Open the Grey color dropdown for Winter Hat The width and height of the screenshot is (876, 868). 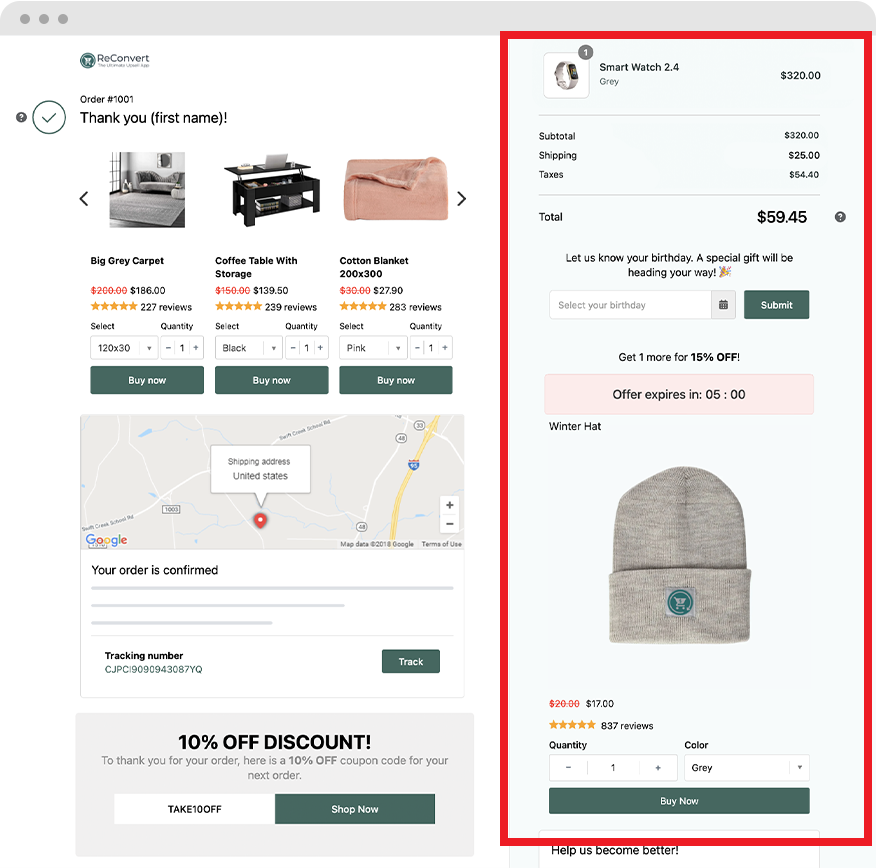746,767
